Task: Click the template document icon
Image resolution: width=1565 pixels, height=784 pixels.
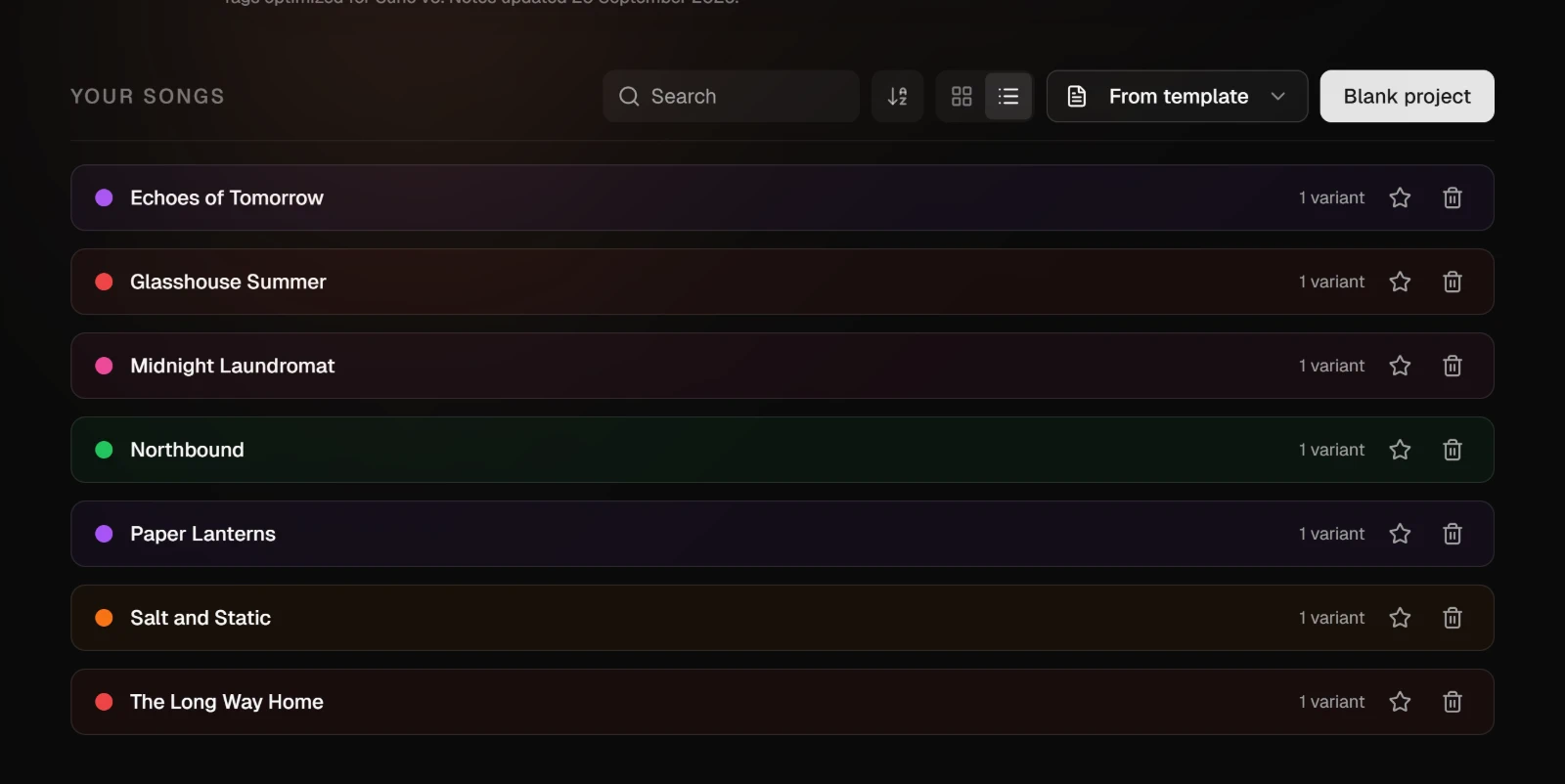Action: (x=1077, y=96)
